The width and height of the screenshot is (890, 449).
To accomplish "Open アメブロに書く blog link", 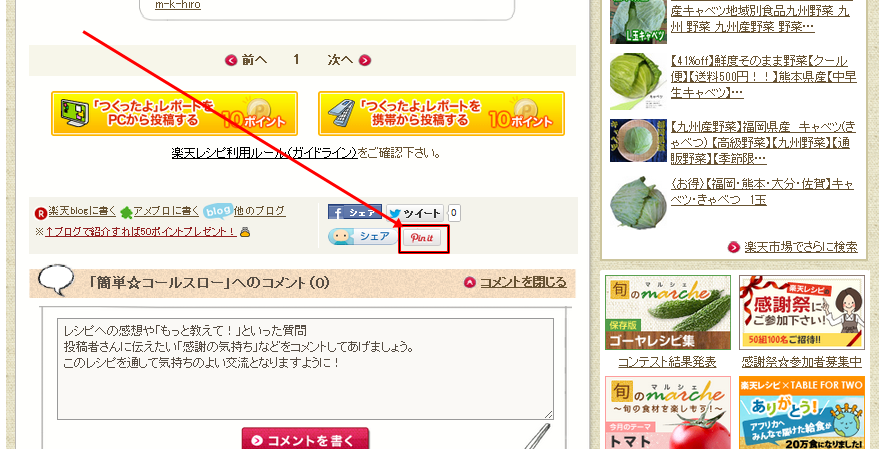I will pyautogui.click(x=159, y=211).
